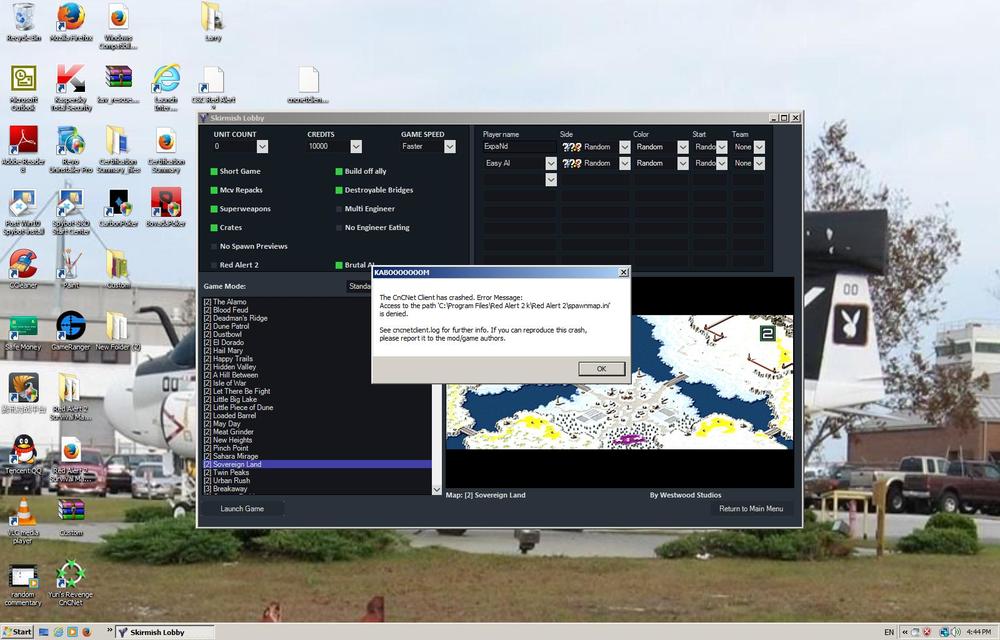This screenshot has height=640, width=1000.
Task: Open the Credits dropdown
Action: point(356,147)
